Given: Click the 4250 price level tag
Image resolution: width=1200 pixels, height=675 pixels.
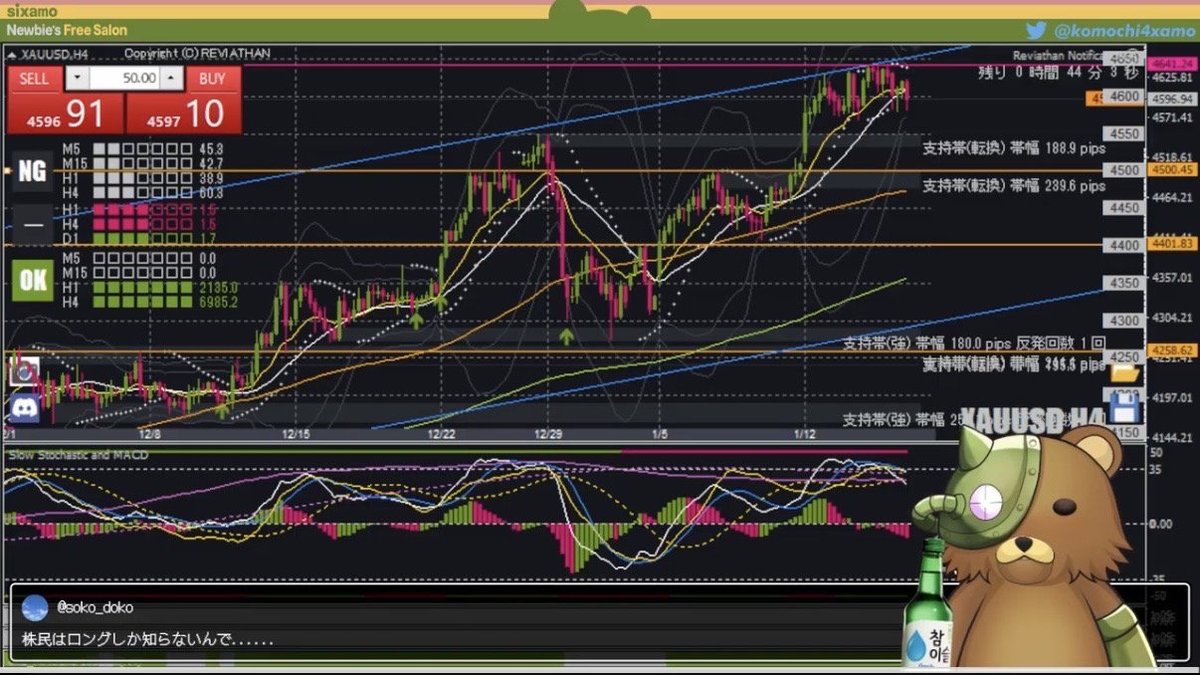Looking at the screenshot, I should click(x=1122, y=357).
